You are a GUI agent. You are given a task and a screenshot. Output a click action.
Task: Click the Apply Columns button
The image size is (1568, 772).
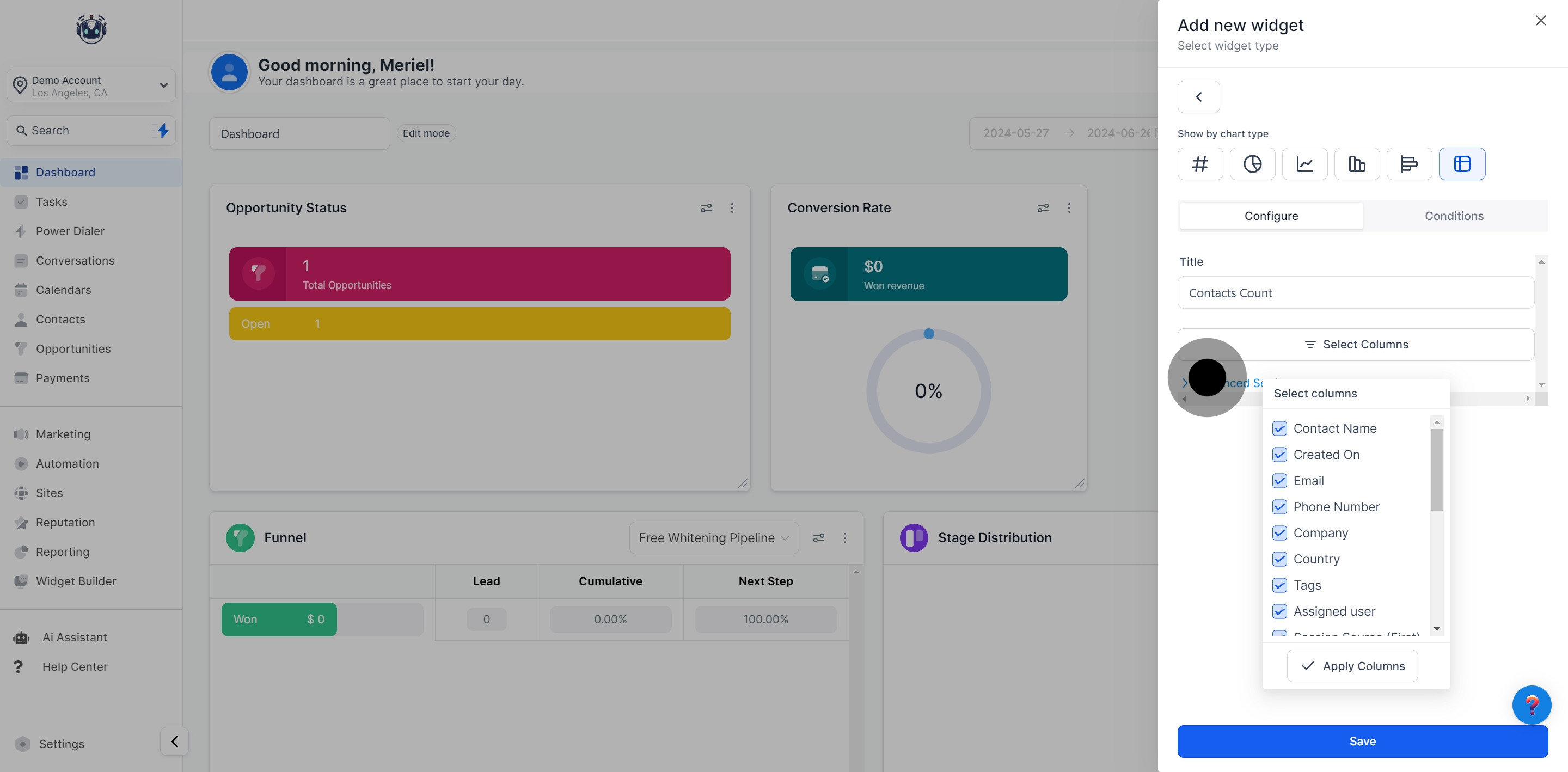pos(1352,666)
